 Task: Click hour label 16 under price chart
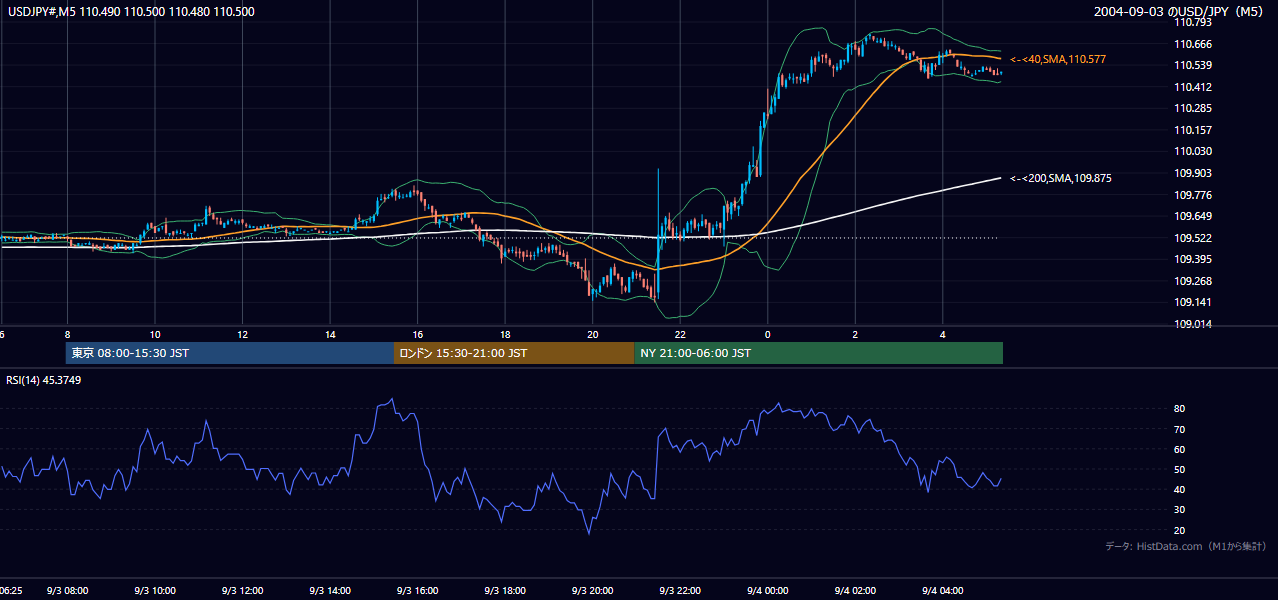(418, 335)
